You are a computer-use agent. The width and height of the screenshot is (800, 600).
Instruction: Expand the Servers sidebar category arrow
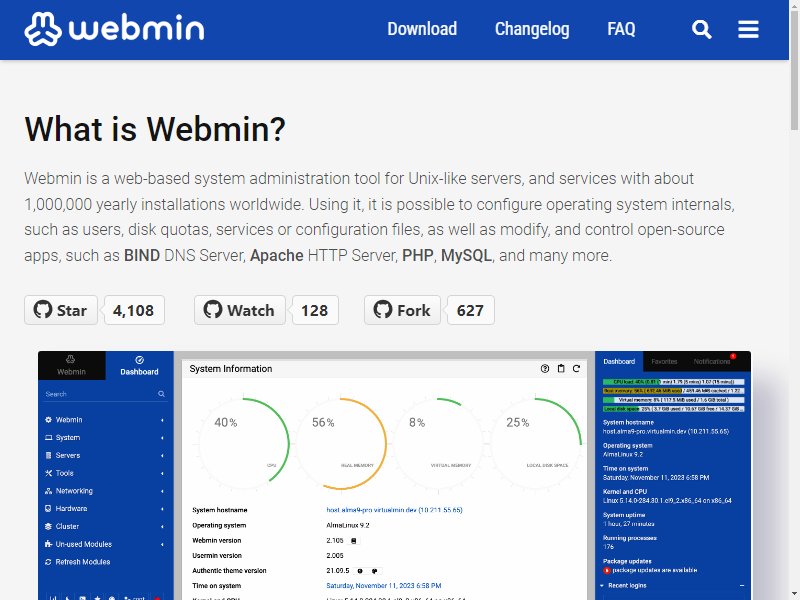[162, 456]
